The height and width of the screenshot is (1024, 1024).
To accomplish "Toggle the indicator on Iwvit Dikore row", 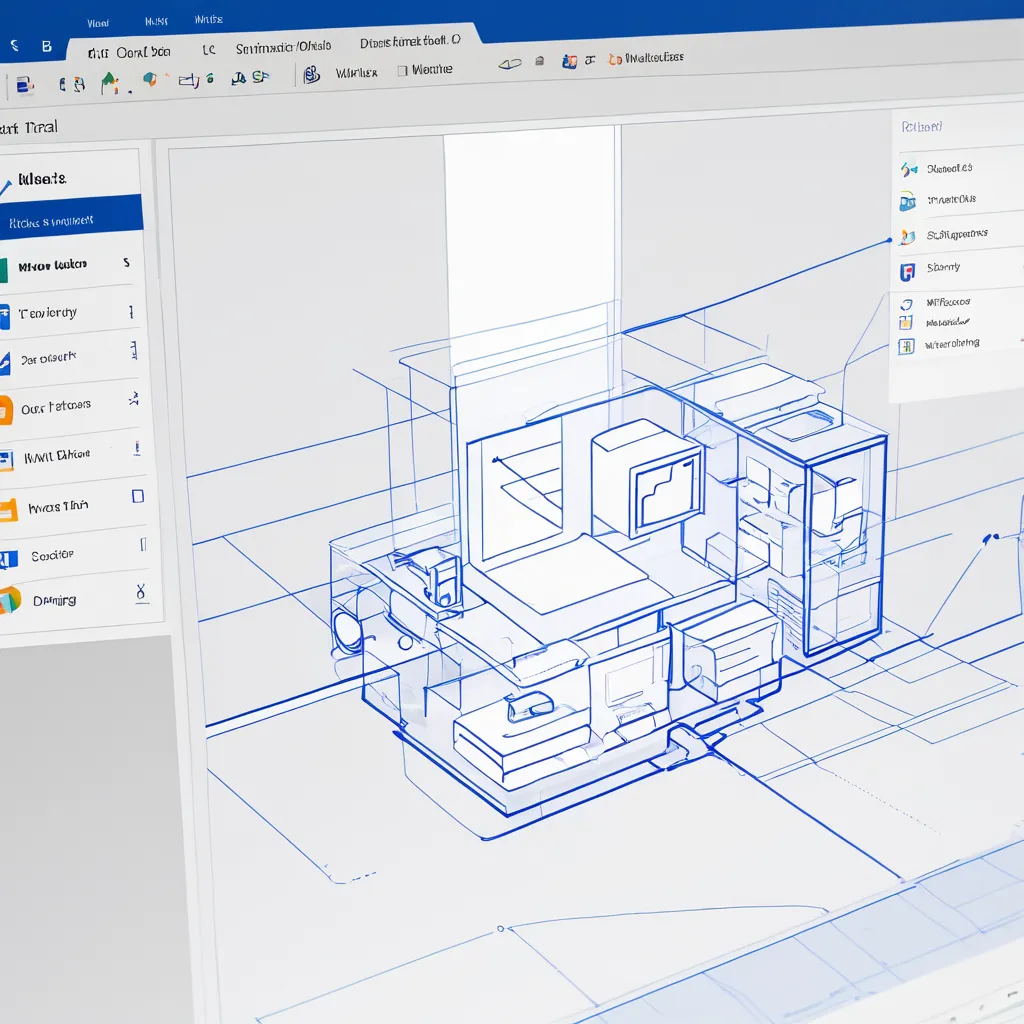I will tap(137, 448).
